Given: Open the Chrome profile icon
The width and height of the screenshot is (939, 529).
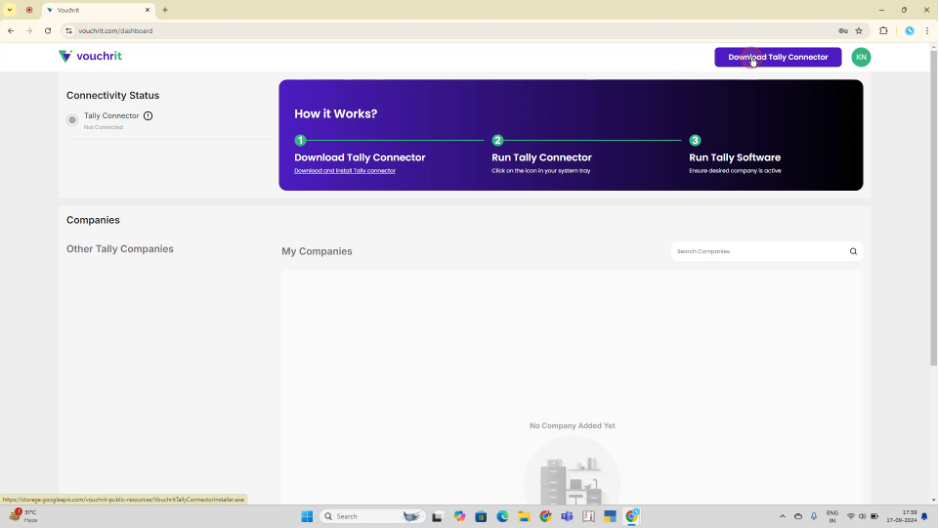Looking at the screenshot, I should [x=909, y=31].
